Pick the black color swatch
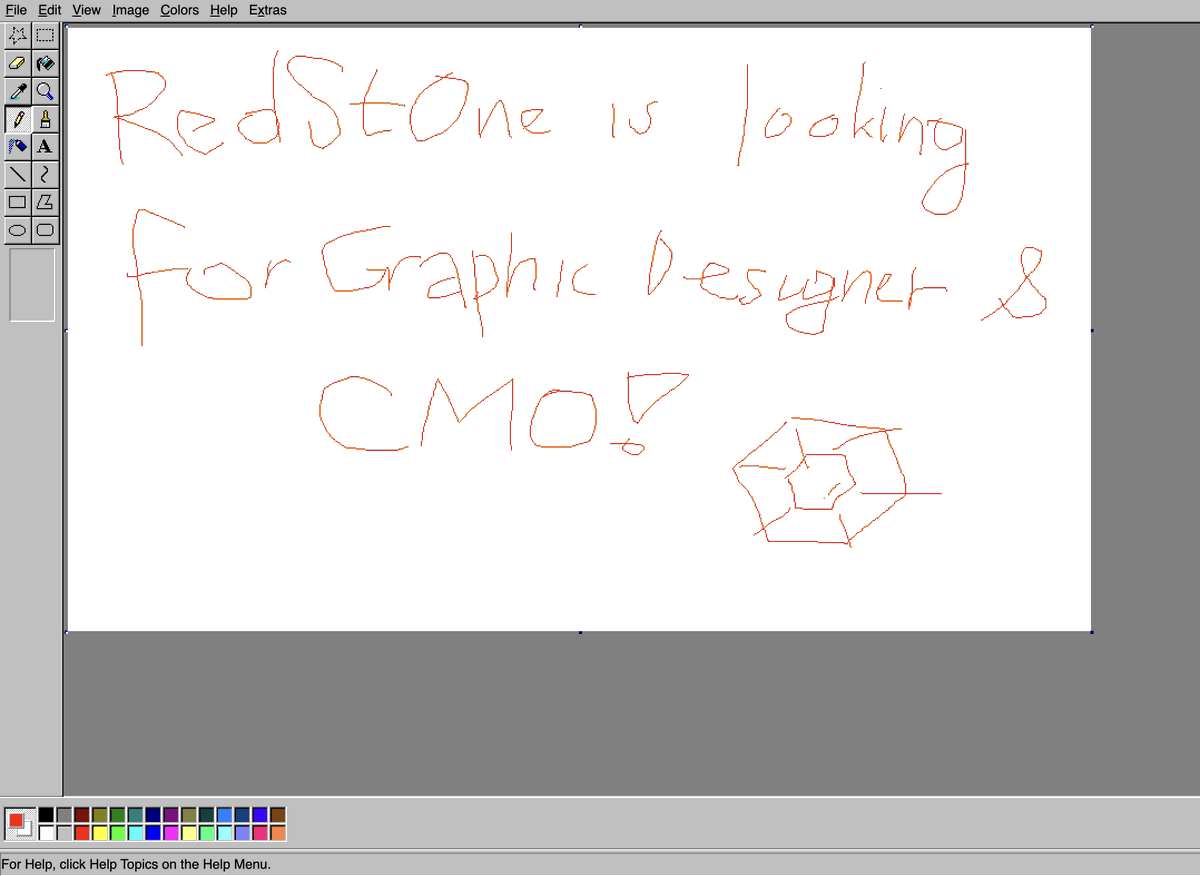The image size is (1200, 876). click(x=46, y=815)
